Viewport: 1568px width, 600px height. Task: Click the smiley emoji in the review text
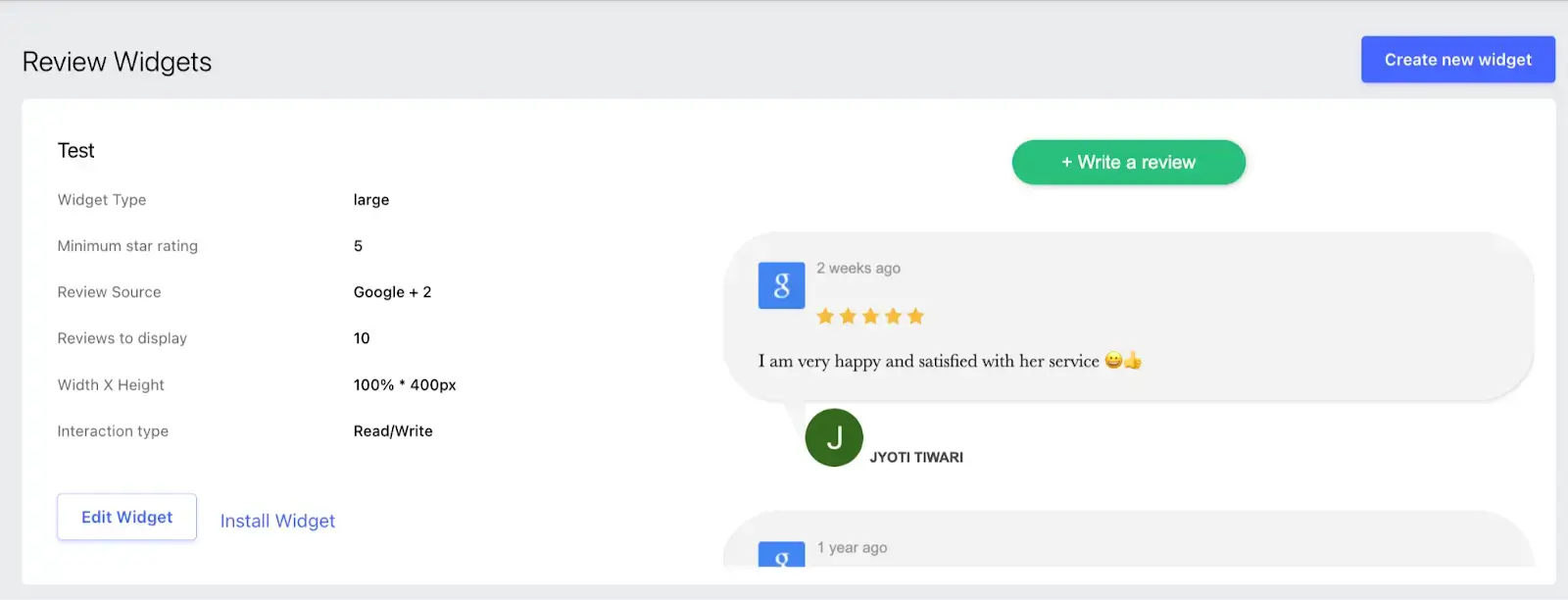click(x=1113, y=360)
